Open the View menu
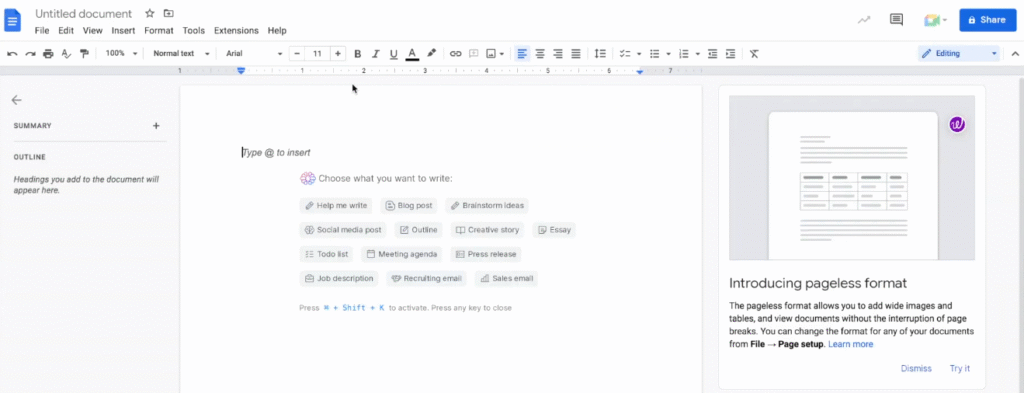Screen dimensions: 1024x393 (x=93, y=31)
